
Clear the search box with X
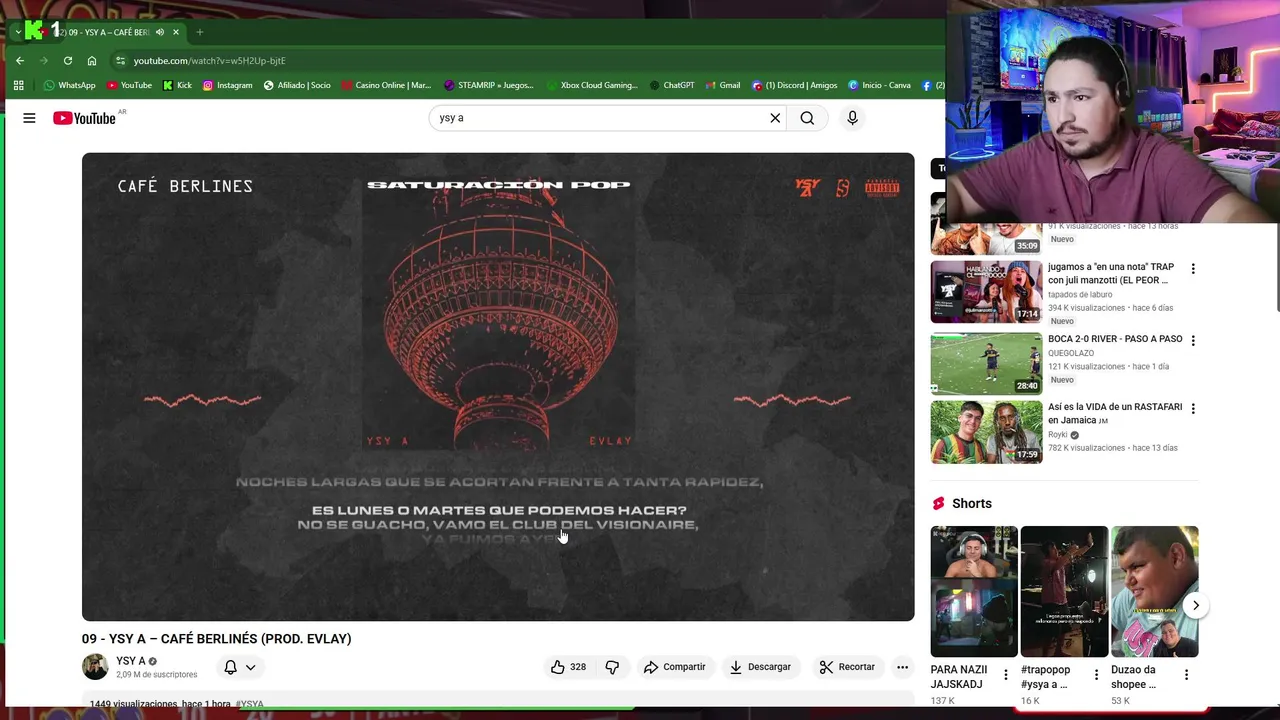(x=775, y=118)
